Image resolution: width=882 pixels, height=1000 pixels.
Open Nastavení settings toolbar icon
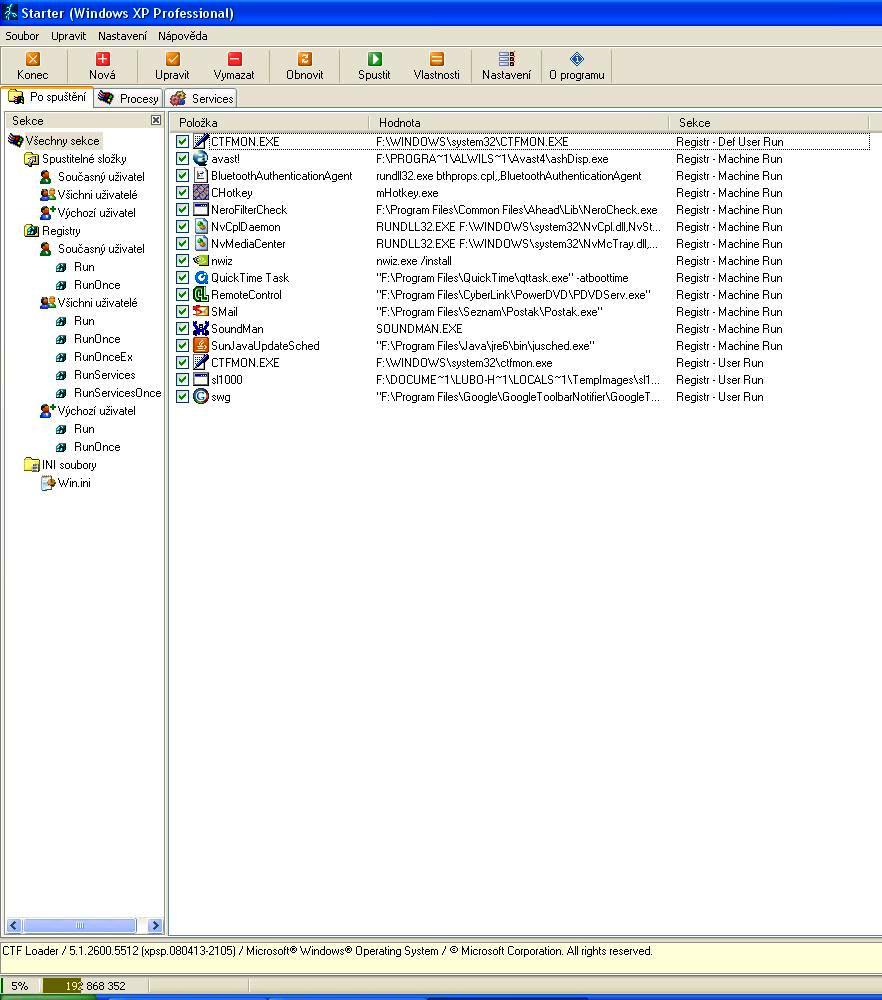[x=506, y=59]
